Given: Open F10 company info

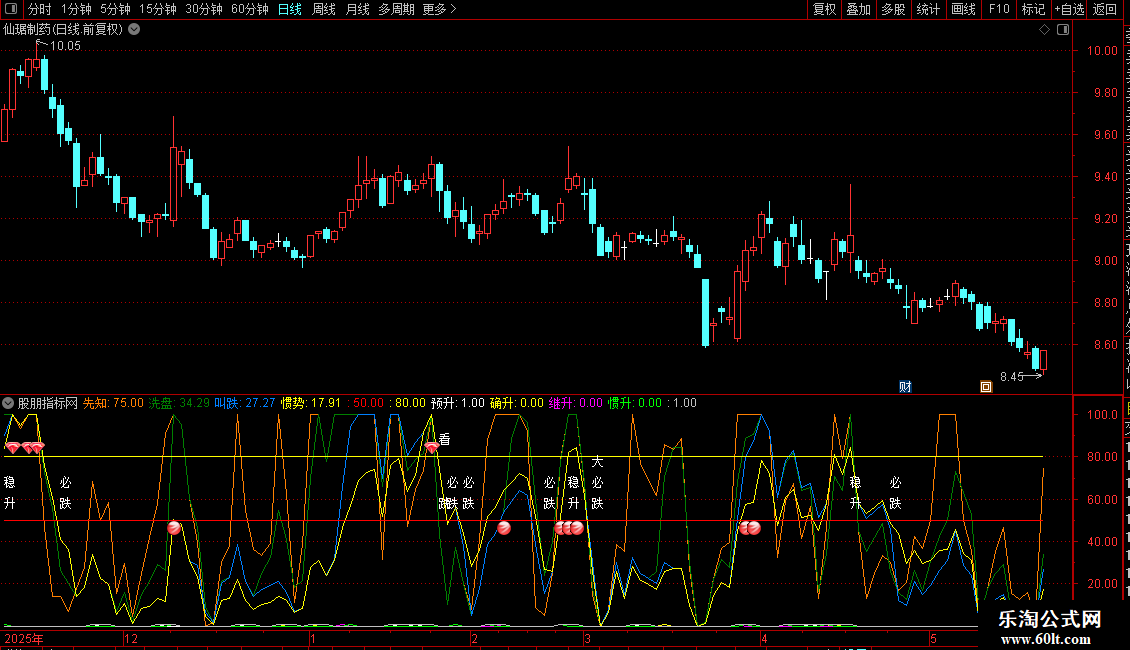Looking at the screenshot, I should click(x=999, y=9).
